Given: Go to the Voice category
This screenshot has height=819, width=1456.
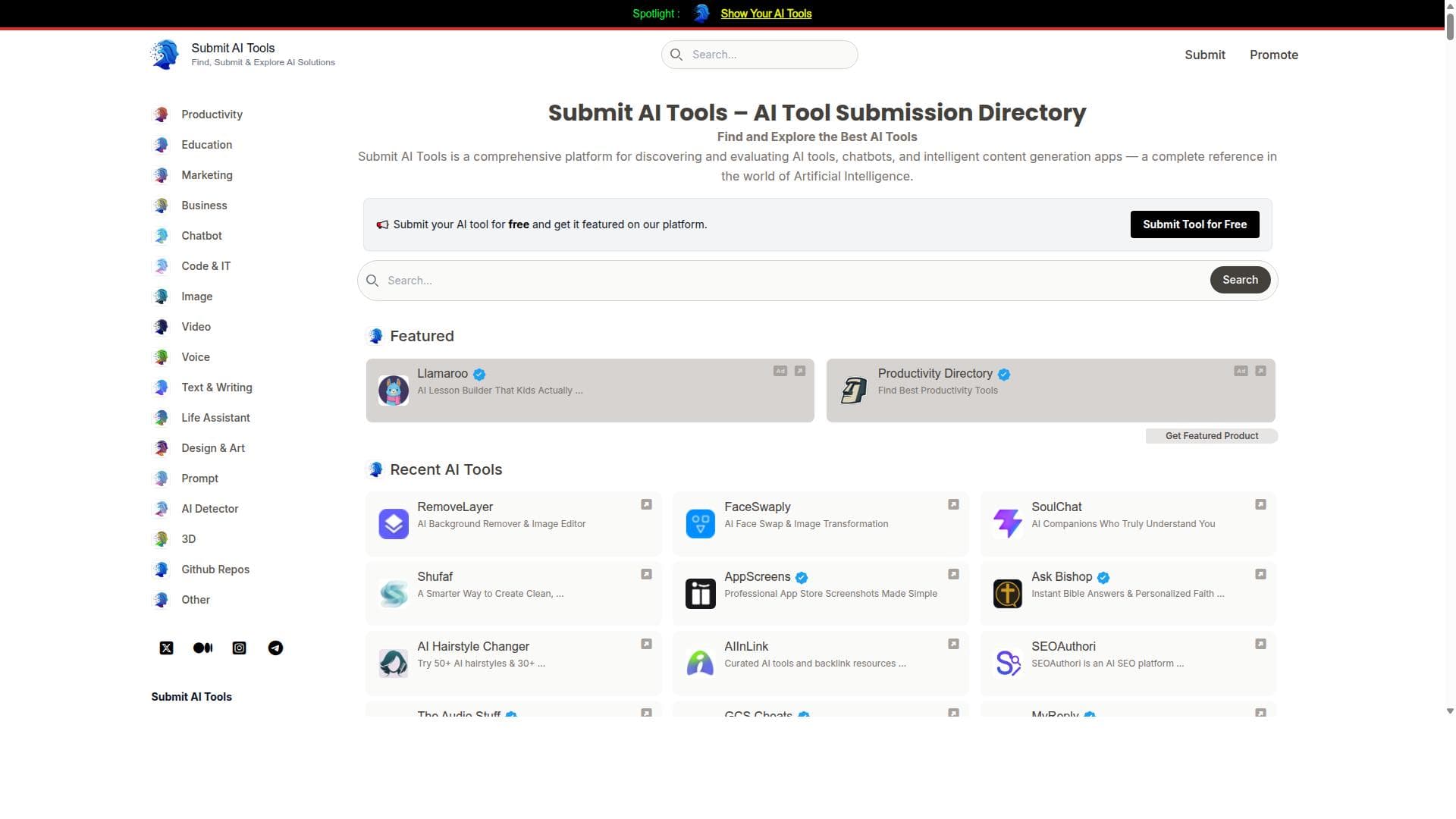Looking at the screenshot, I should 196,357.
